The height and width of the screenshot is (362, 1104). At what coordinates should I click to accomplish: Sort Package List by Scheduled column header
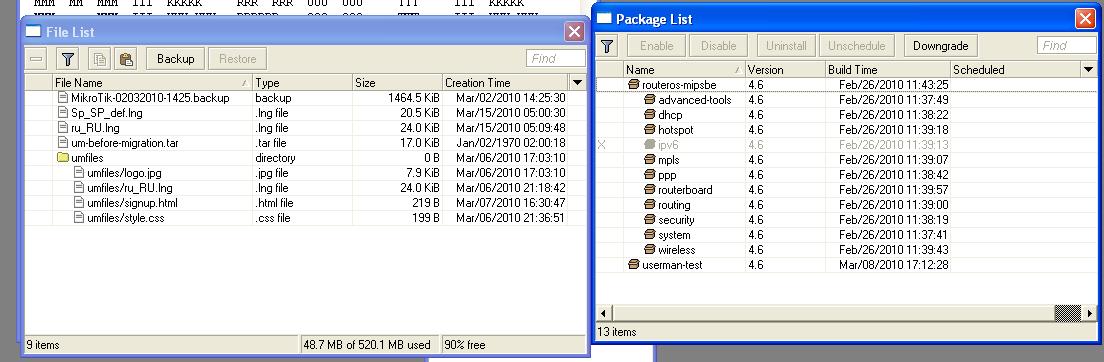[1015, 70]
